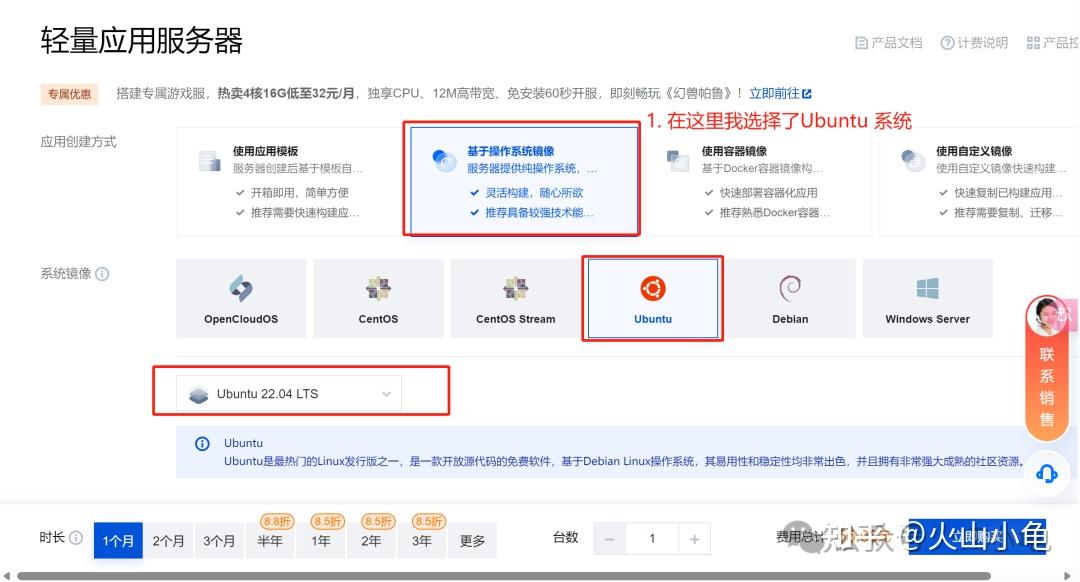The height and width of the screenshot is (582, 1080).
Task: Click the 使用容器镜像 card icon
Action: [x=678, y=160]
